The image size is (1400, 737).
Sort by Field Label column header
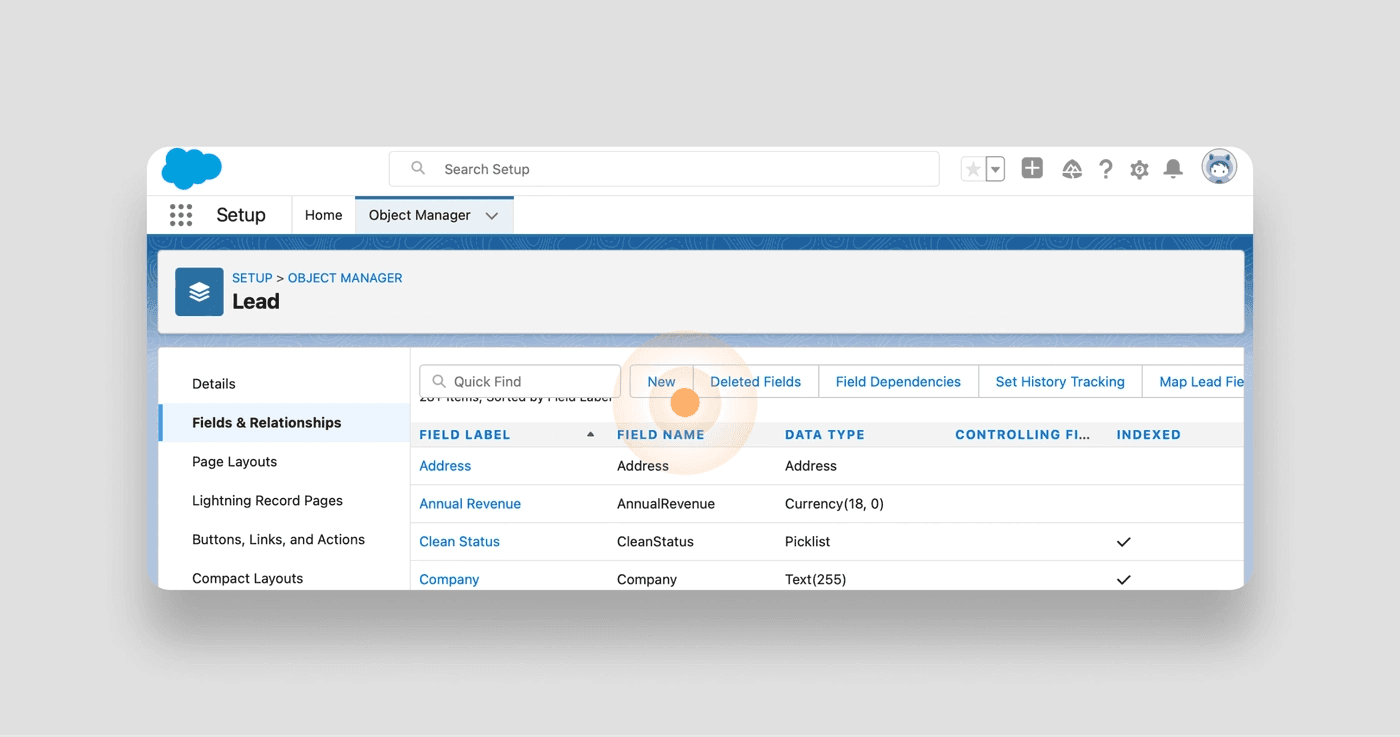pos(465,435)
